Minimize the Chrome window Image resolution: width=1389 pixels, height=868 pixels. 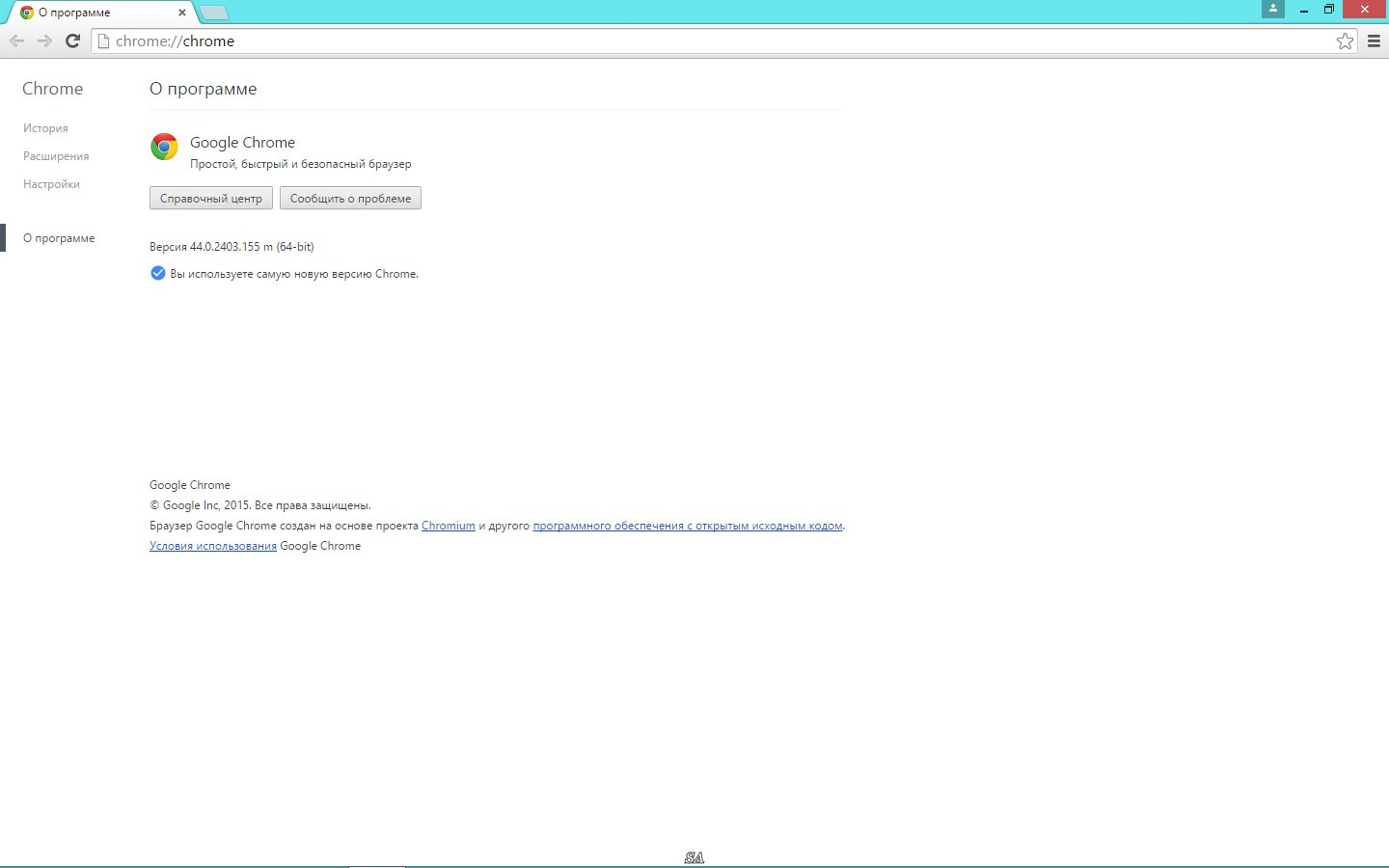click(x=1304, y=10)
